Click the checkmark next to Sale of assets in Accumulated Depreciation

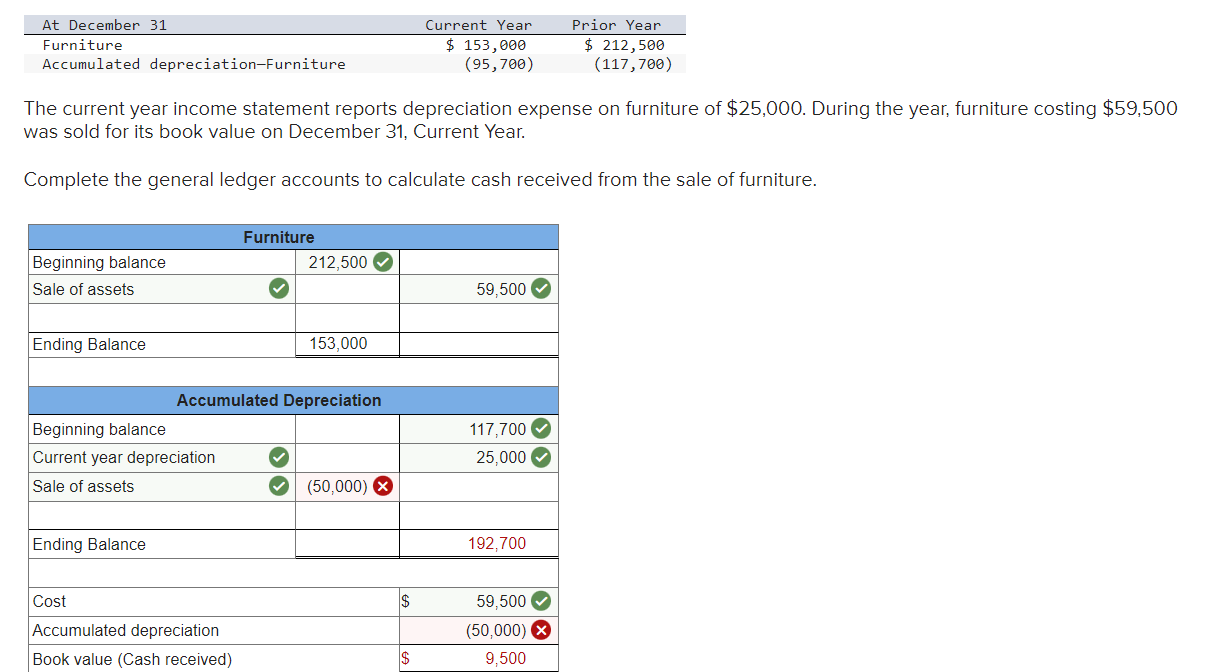pos(278,486)
